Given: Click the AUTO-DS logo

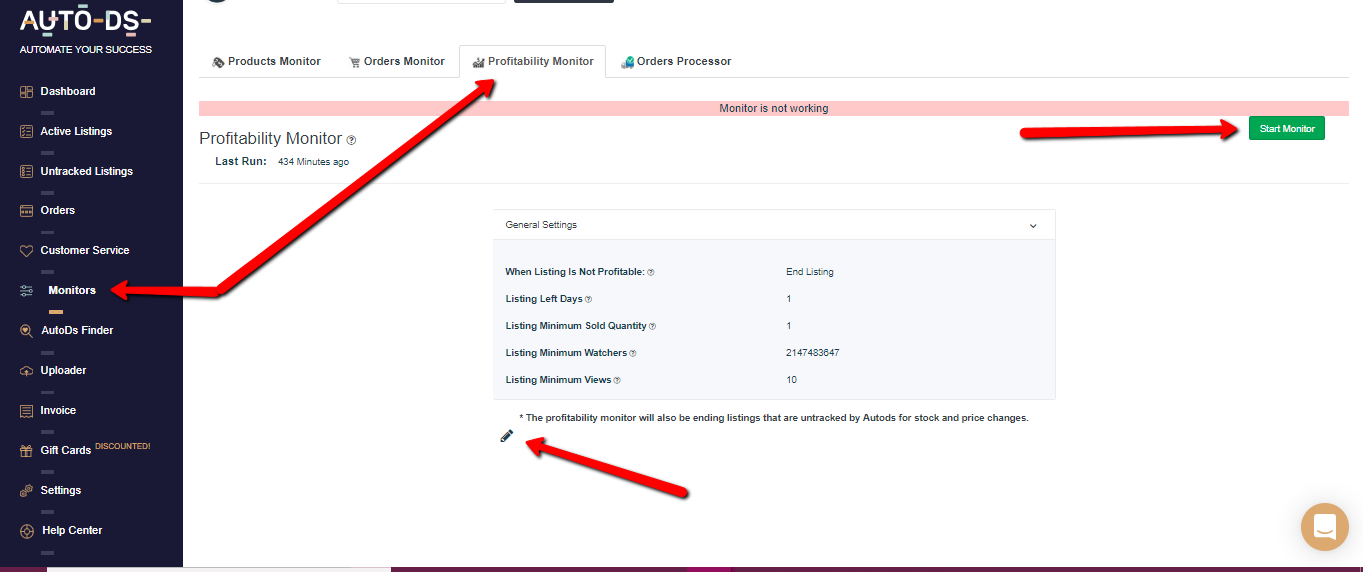Looking at the screenshot, I should (x=86, y=19).
